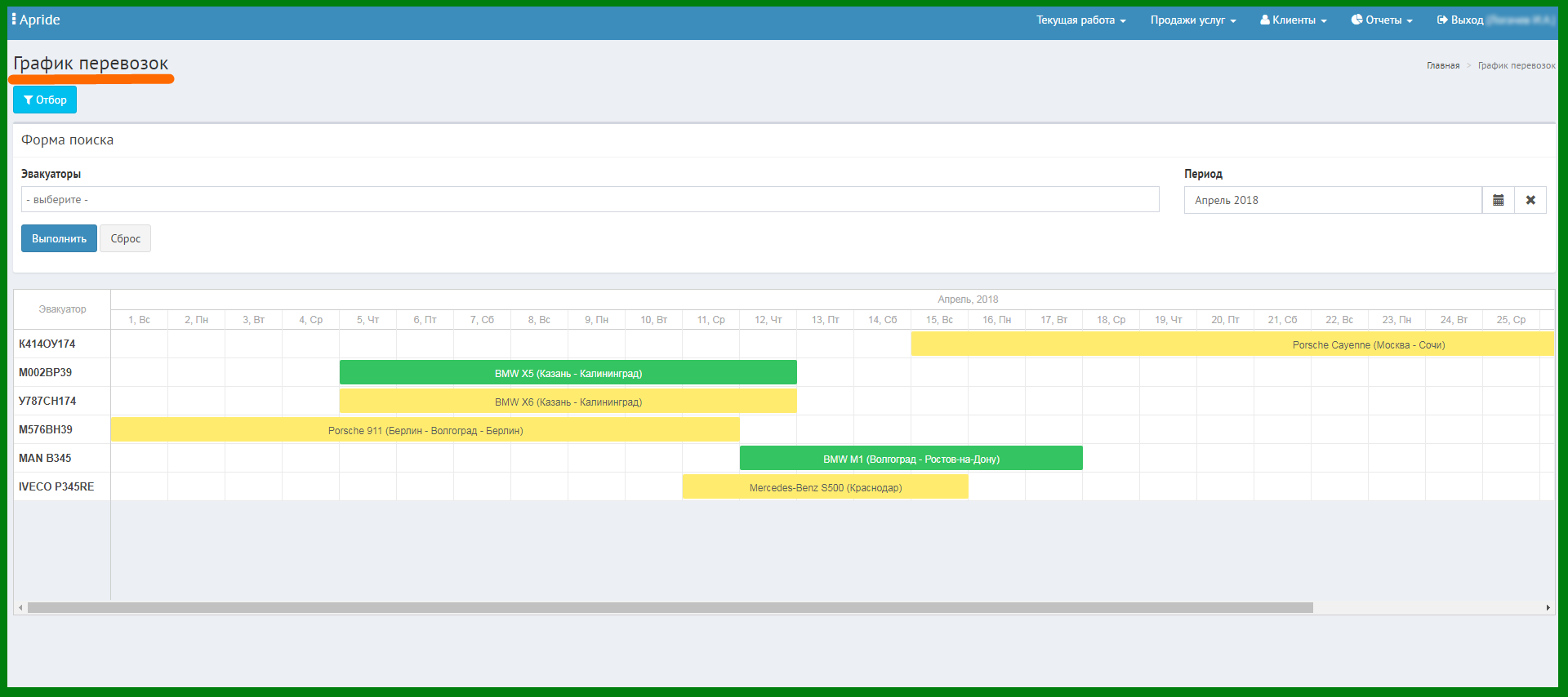Open the Отбор filter button
The image size is (1568, 697).
pos(45,100)
